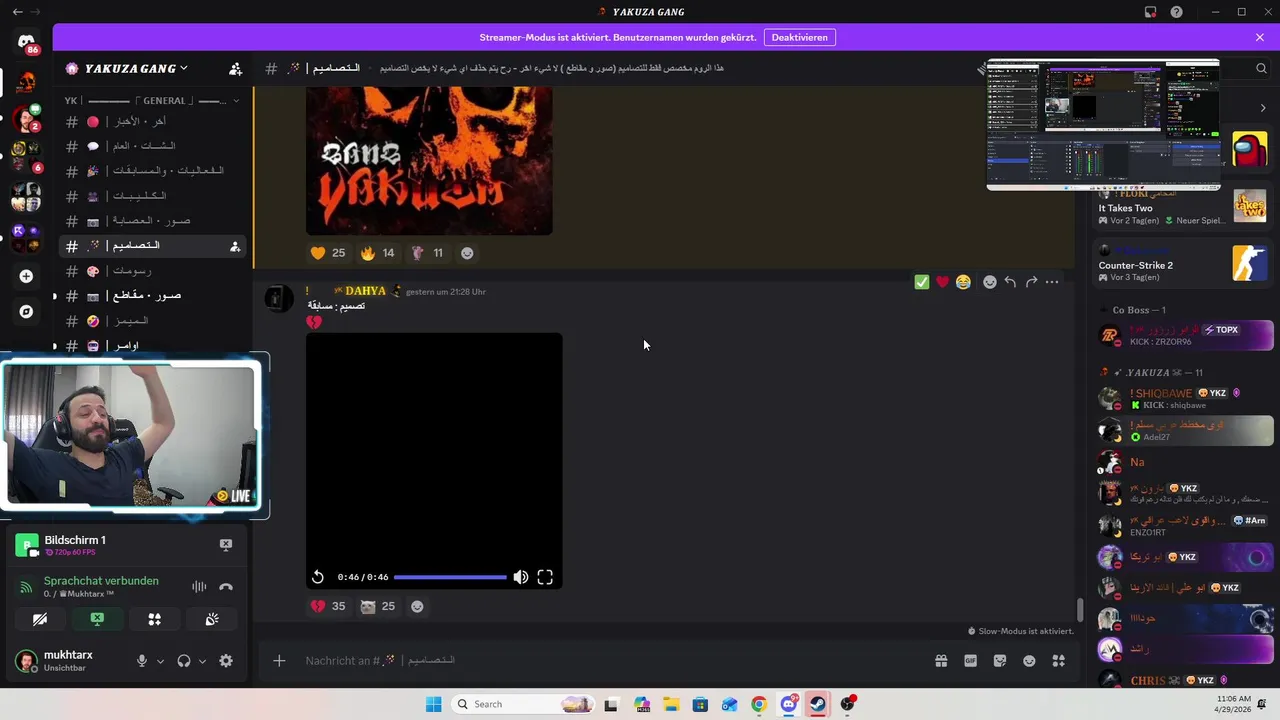Toggle screen share button in voice panel
The height and width of the screenshot is (720, 1280).
click(97, 619)
